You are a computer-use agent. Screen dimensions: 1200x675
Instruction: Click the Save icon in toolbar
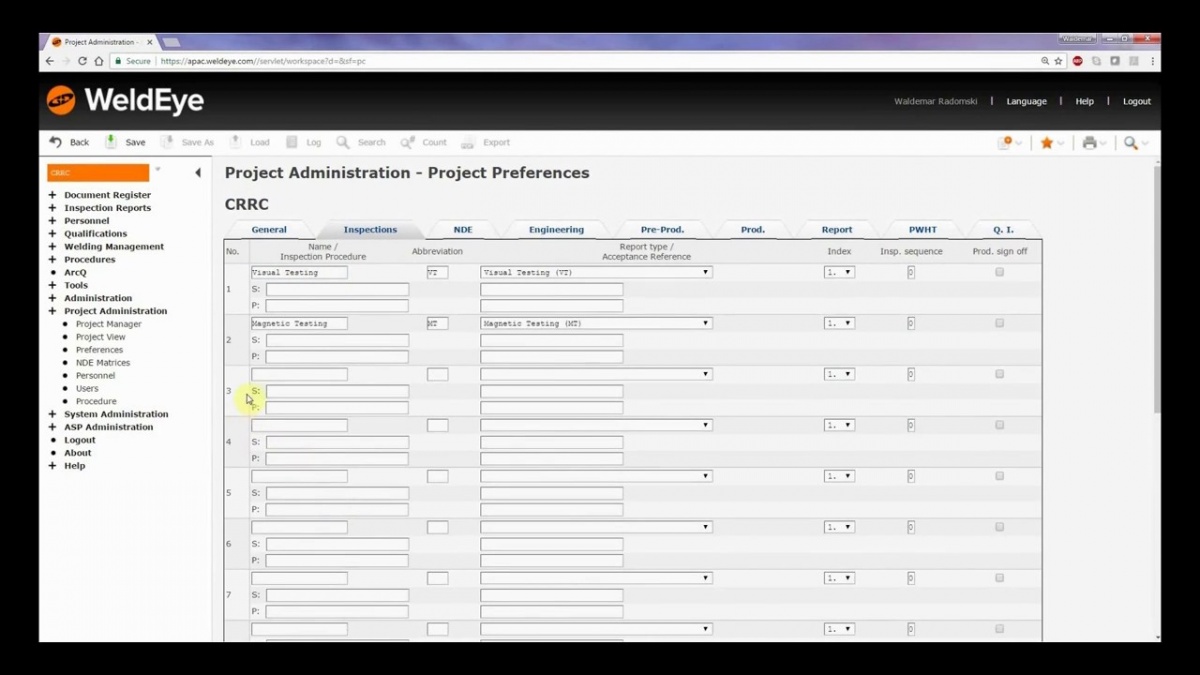coord(111,143)
